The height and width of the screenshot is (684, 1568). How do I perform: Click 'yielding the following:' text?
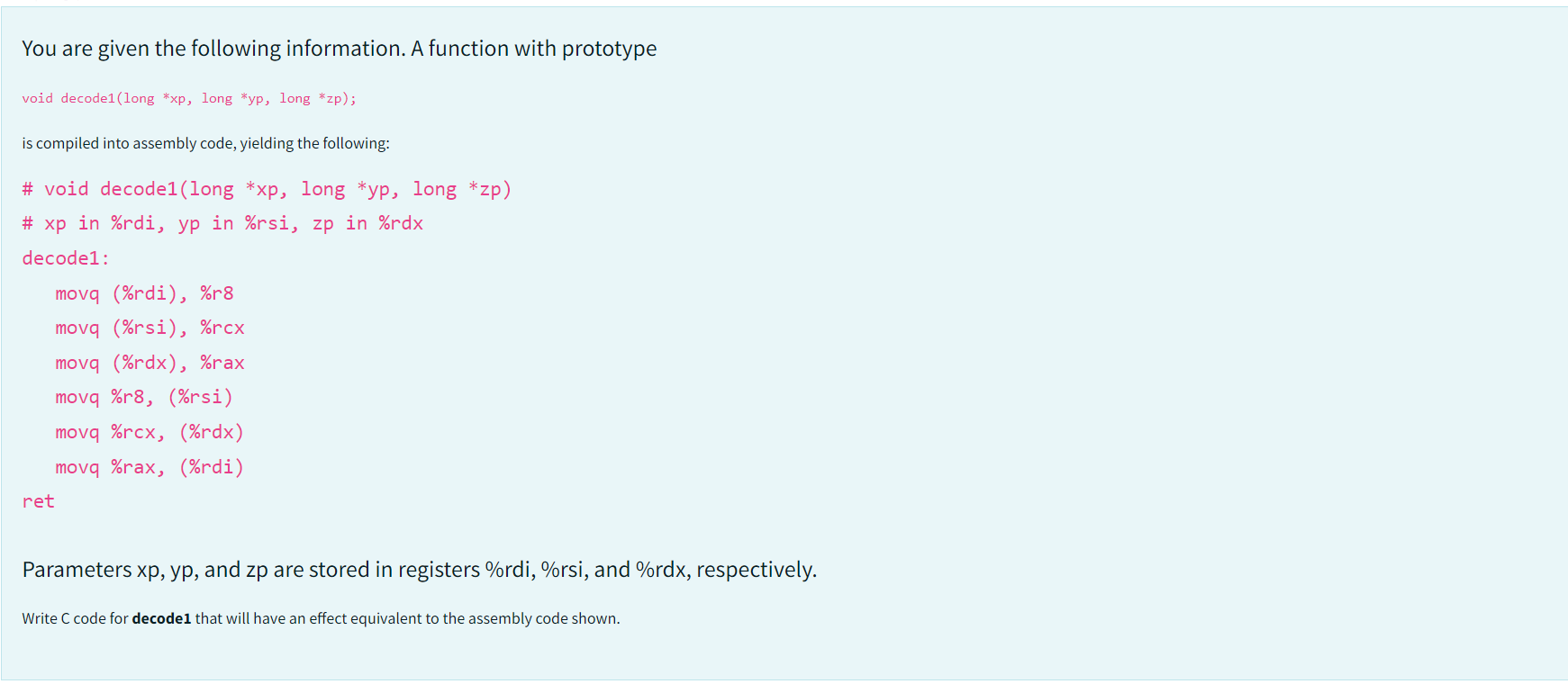point(314,143)
